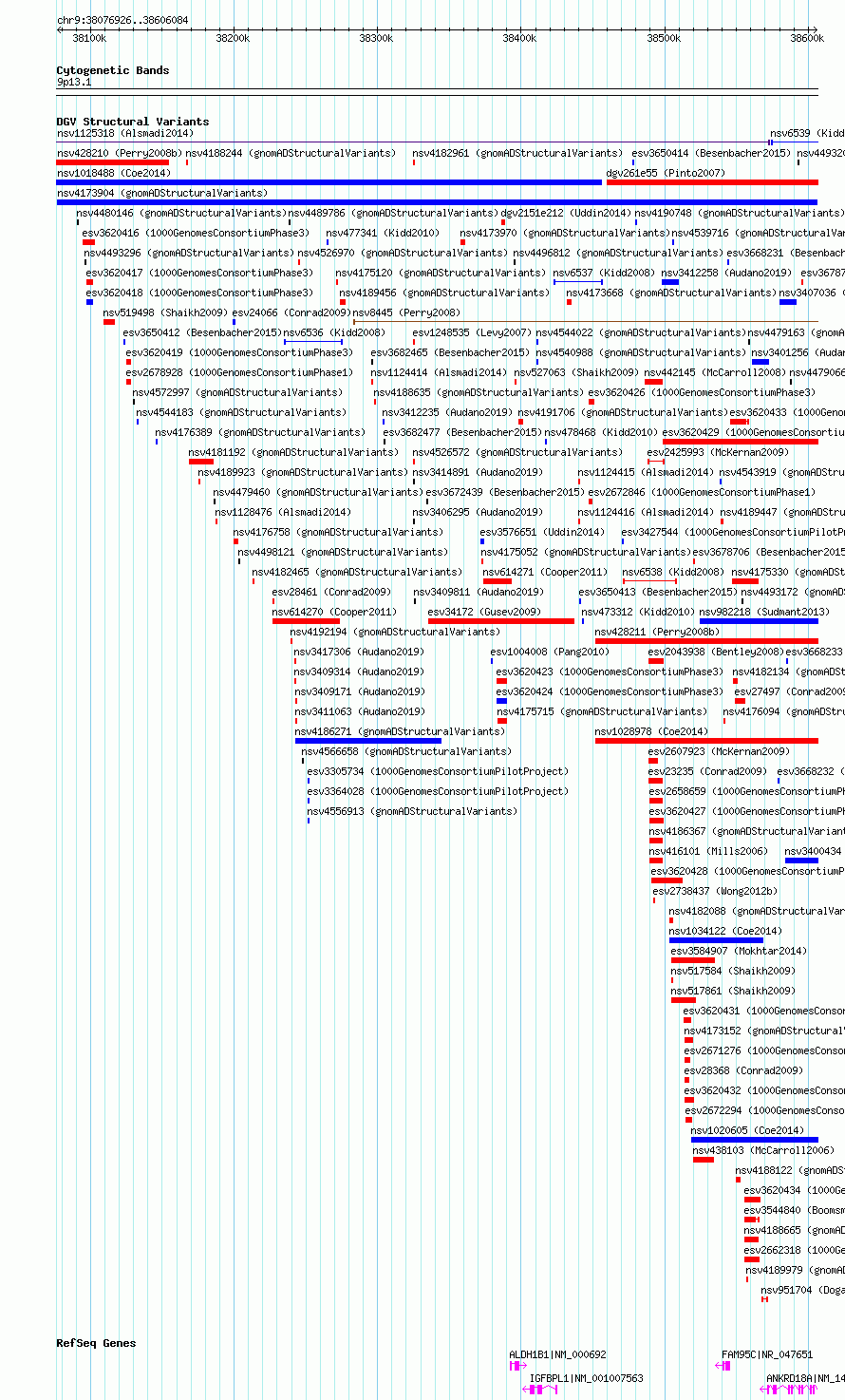Click esv28368 (Conrad2009) label
The height and width of the screenshot is (1400, 845).
pos(743,1070)
